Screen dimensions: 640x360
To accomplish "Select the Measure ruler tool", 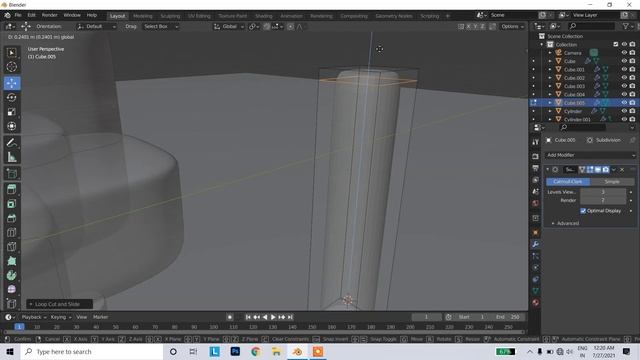I will click(x=11, y=157).
